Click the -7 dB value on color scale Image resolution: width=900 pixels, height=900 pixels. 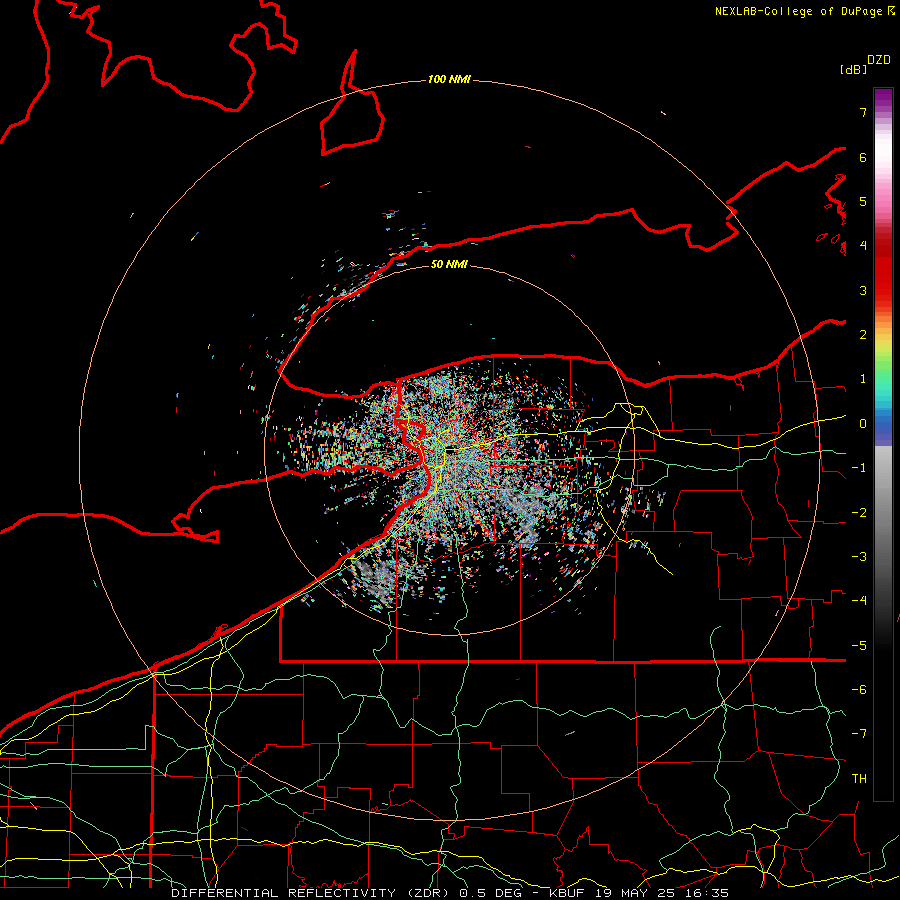859,734
